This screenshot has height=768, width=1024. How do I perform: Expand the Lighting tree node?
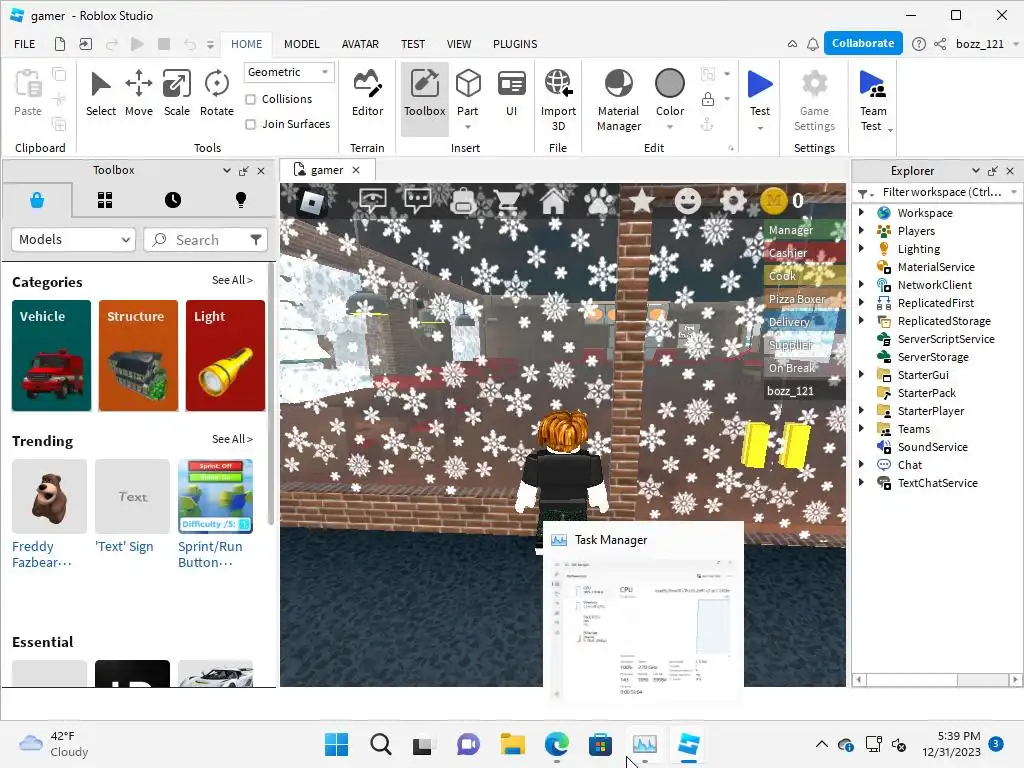click(x=861, y=248)
